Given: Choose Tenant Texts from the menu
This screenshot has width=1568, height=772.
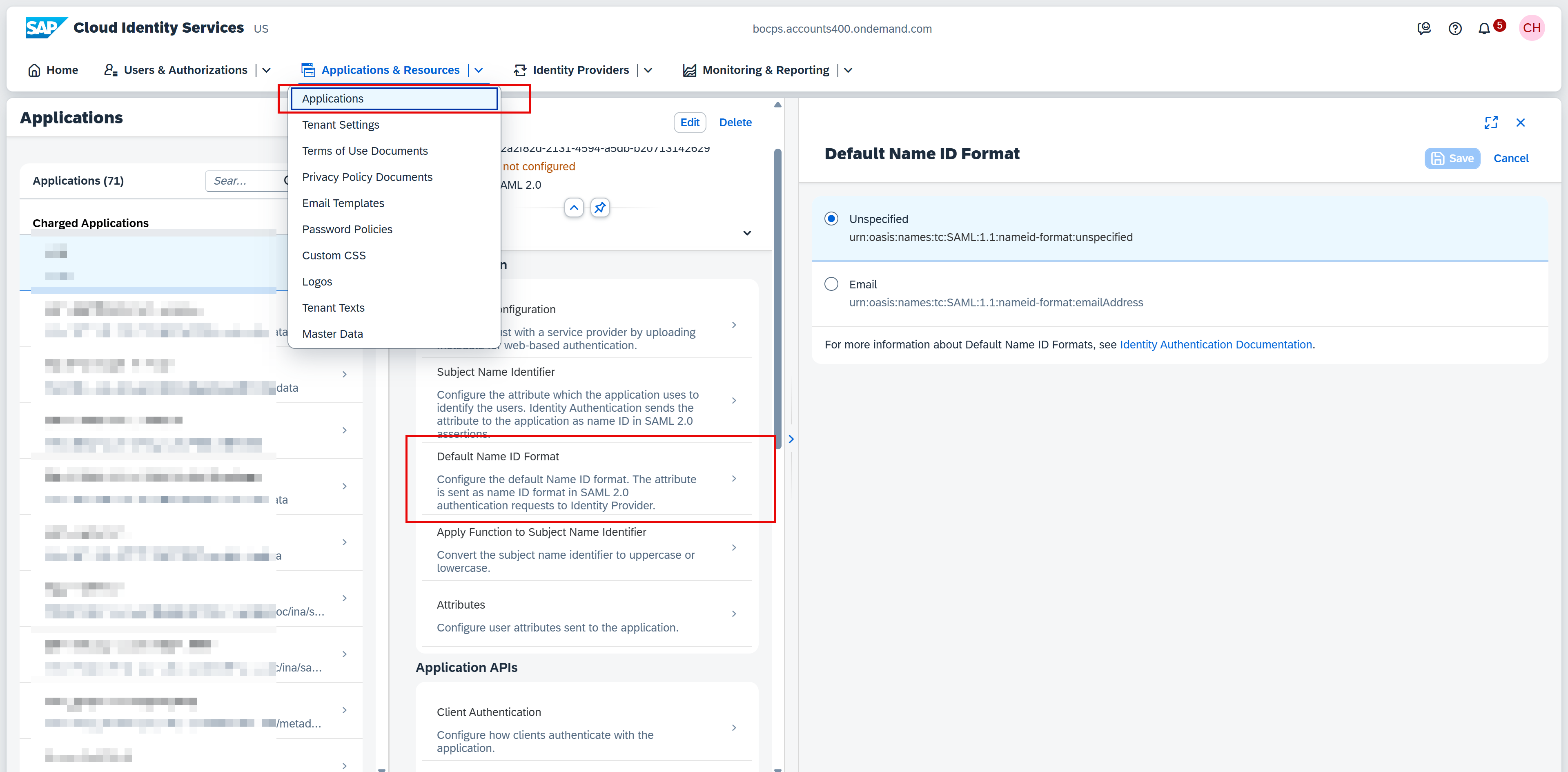Looking at the screenshot, I should click(394, 308).
